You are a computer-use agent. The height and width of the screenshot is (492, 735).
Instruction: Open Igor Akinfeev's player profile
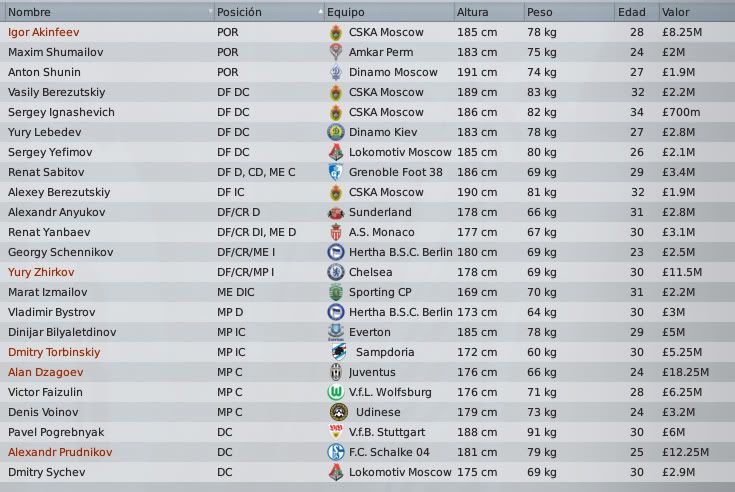(42, 32)
